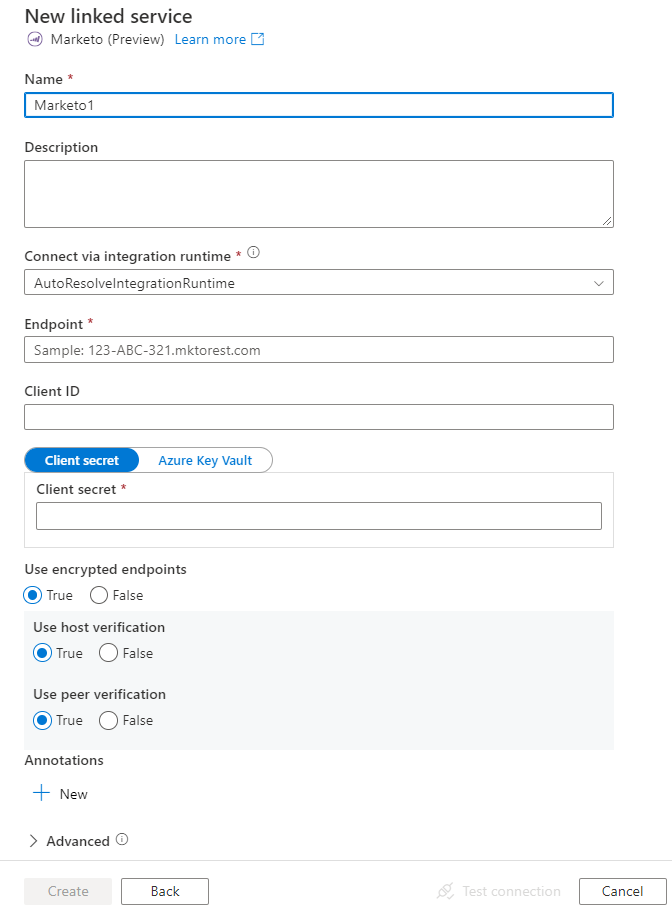Click inside the Description text box
This screenshot has height=913, width=672.
coord(318,193)
